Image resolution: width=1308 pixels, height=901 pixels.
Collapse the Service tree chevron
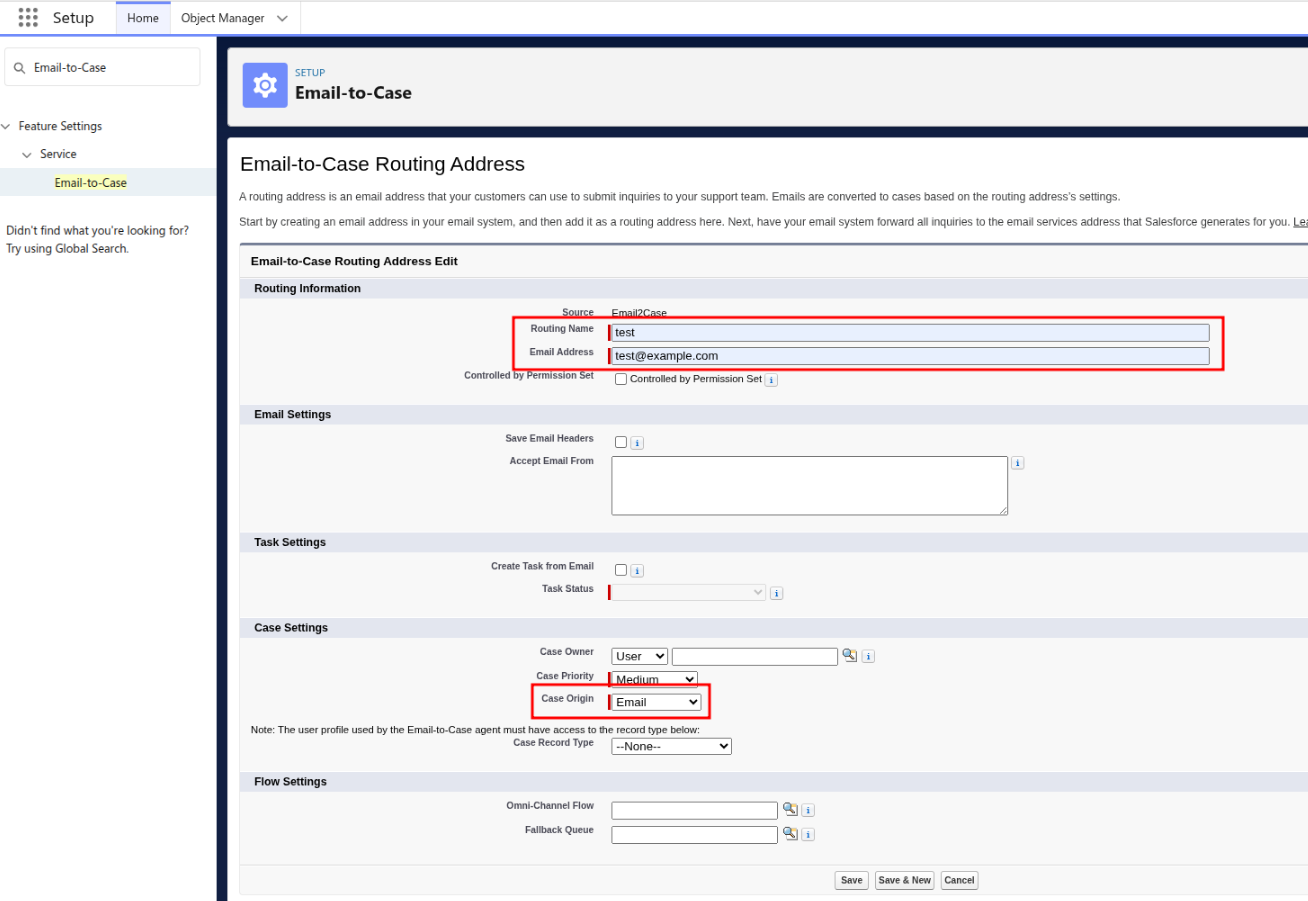[27, 154]
